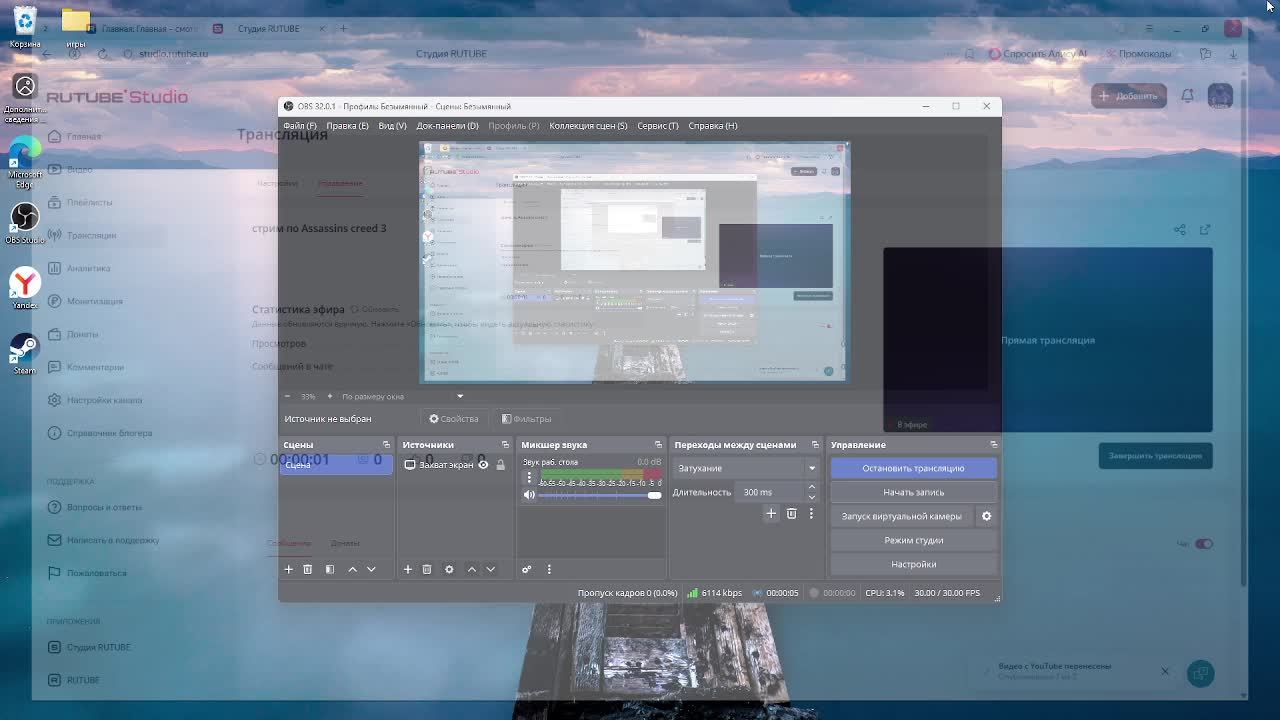Toggle lock on Захват экрана source
The image size is (1280, 720).
click(x=501, y=465)
